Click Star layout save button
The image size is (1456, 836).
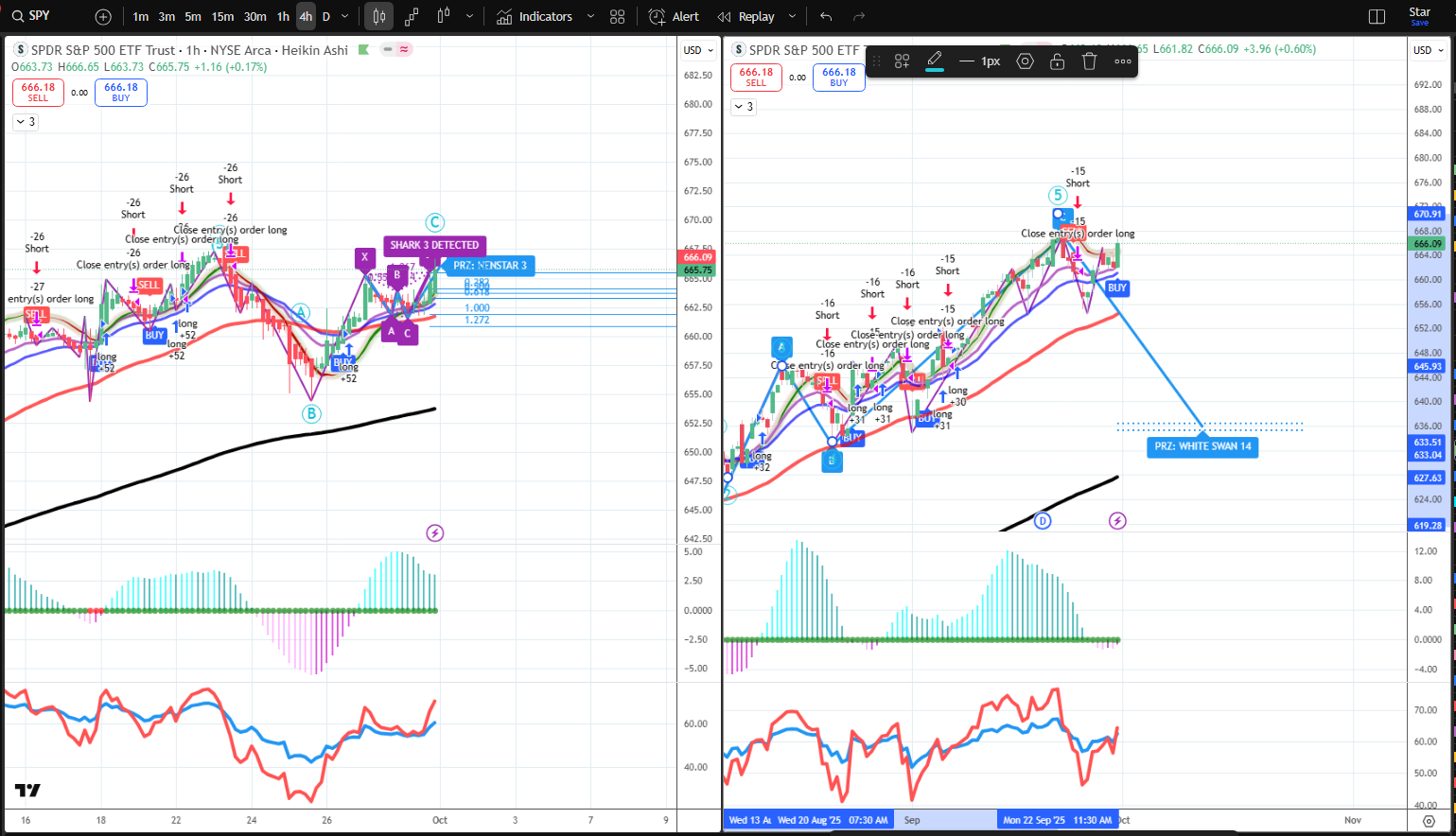pos(1420,17)
